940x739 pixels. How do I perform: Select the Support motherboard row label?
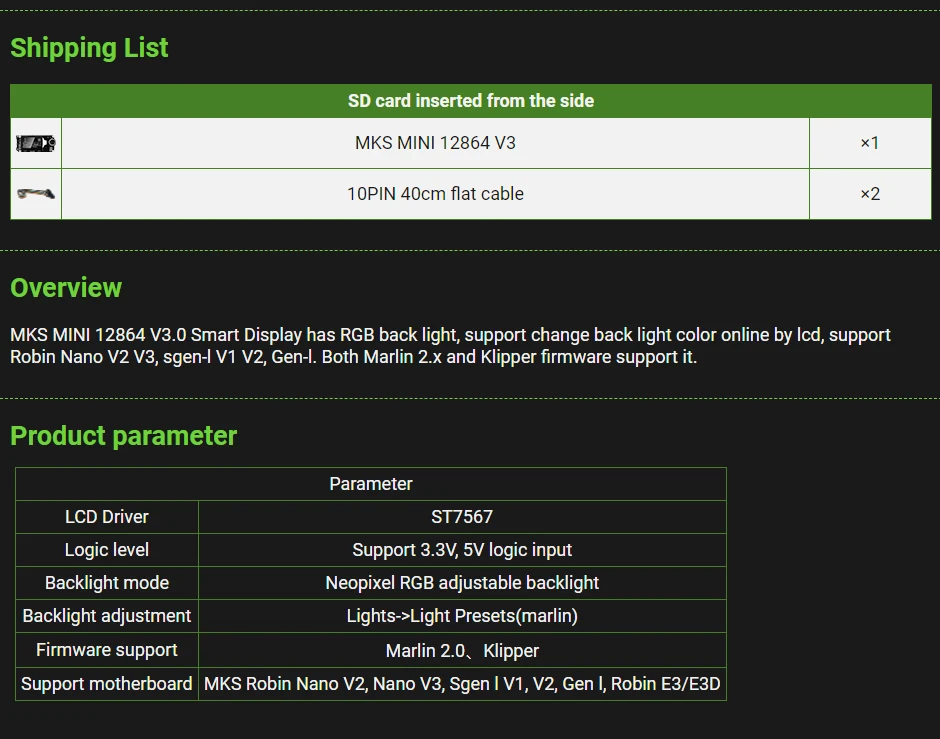(107, 684)
